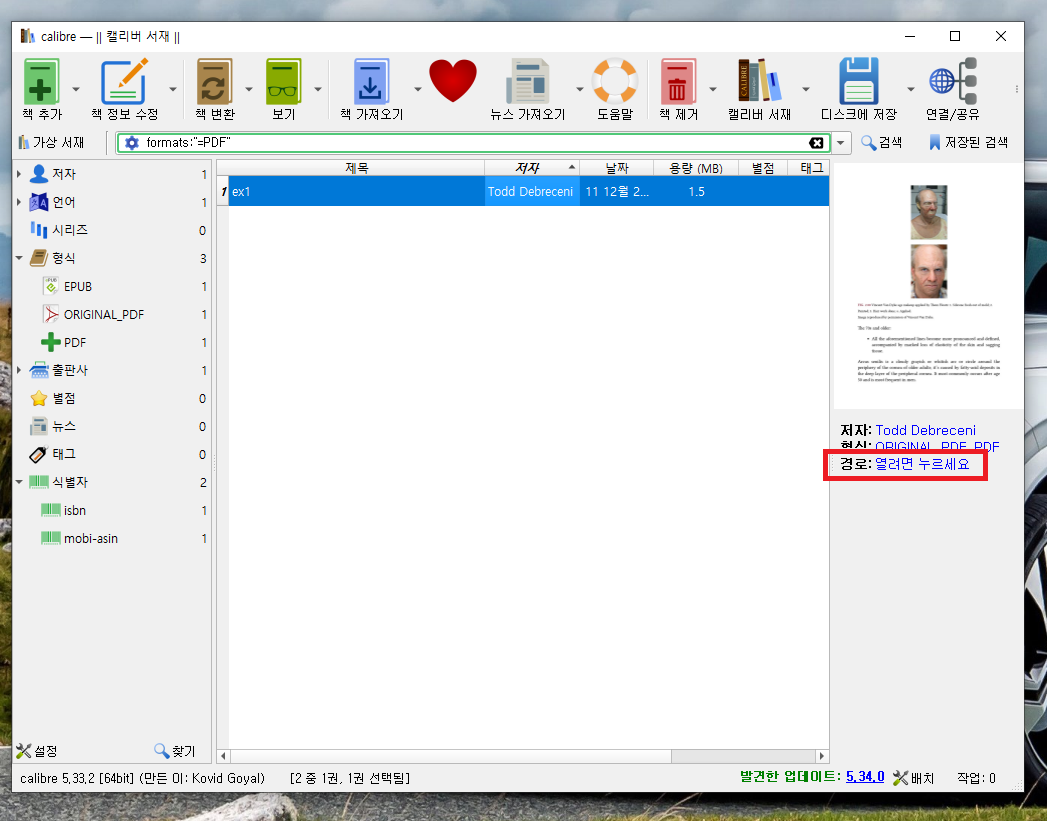Select the 시리즈 (Series) category
1047x821 pixels.
[x=59, y=230]
